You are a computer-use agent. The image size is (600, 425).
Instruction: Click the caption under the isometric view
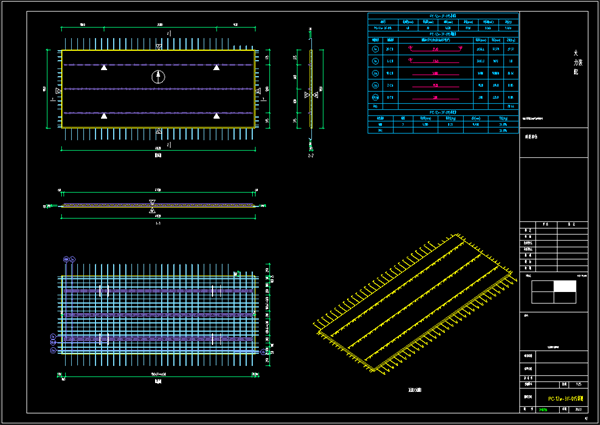(x=415, y=390)
